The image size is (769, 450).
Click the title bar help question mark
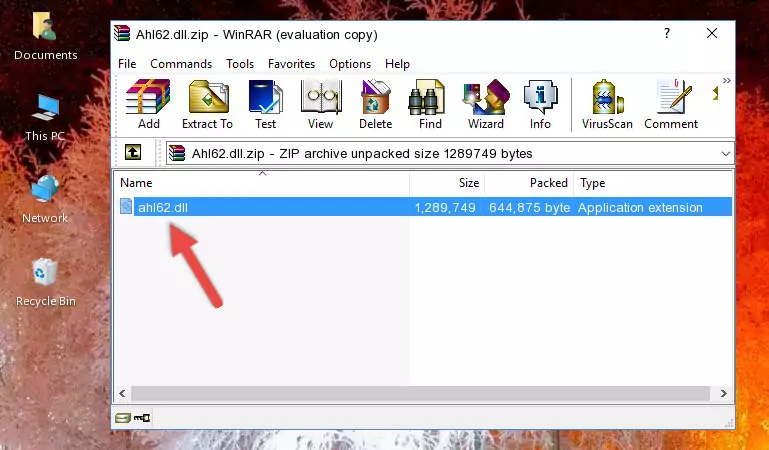coord(666,33)
